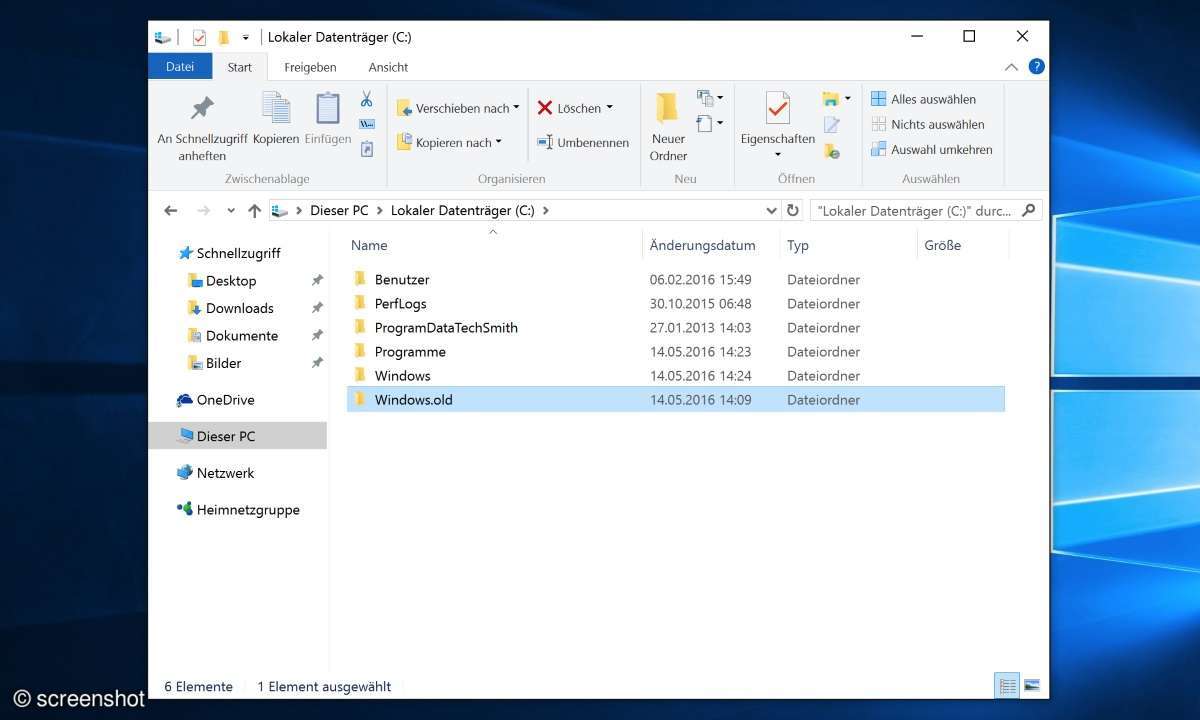The width and height of the screenshot is (1200, 720).
Task: Open the quick access toolbar customize dropdown
Action: coord(246,38)
